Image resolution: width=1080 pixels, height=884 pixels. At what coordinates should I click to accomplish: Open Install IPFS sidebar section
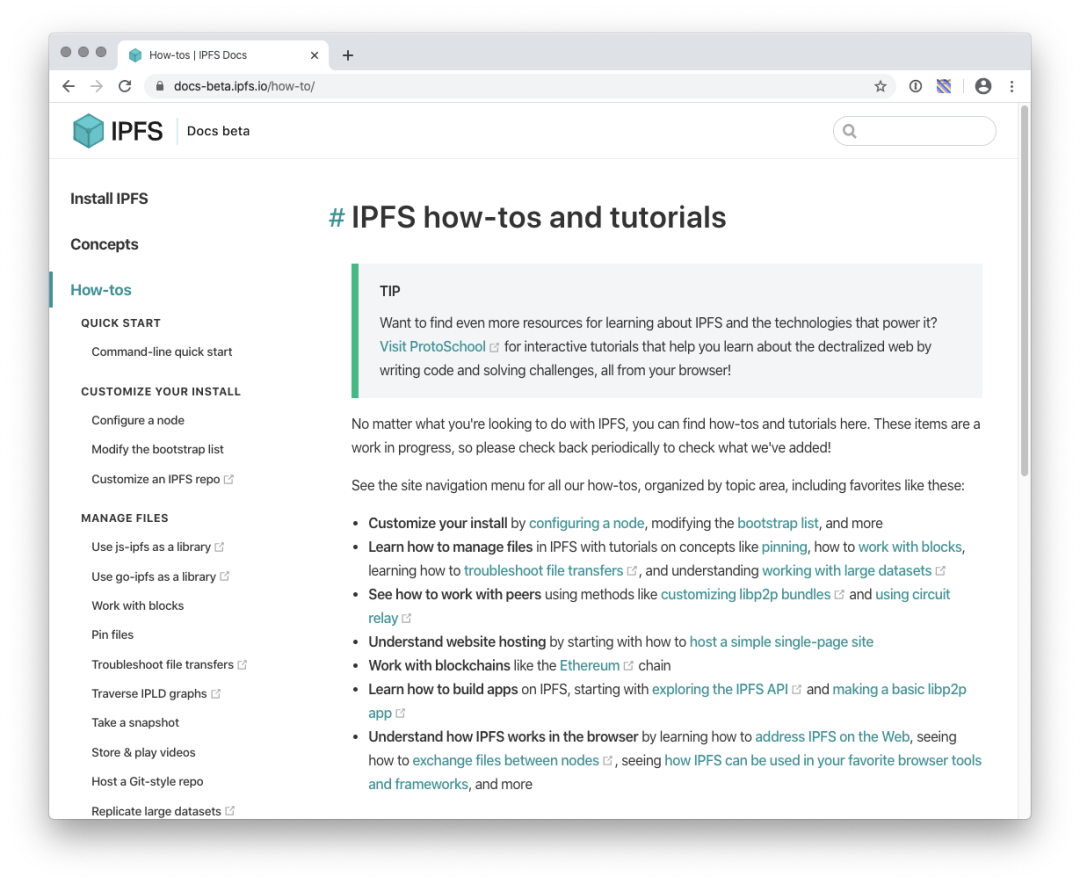[109, 198]
